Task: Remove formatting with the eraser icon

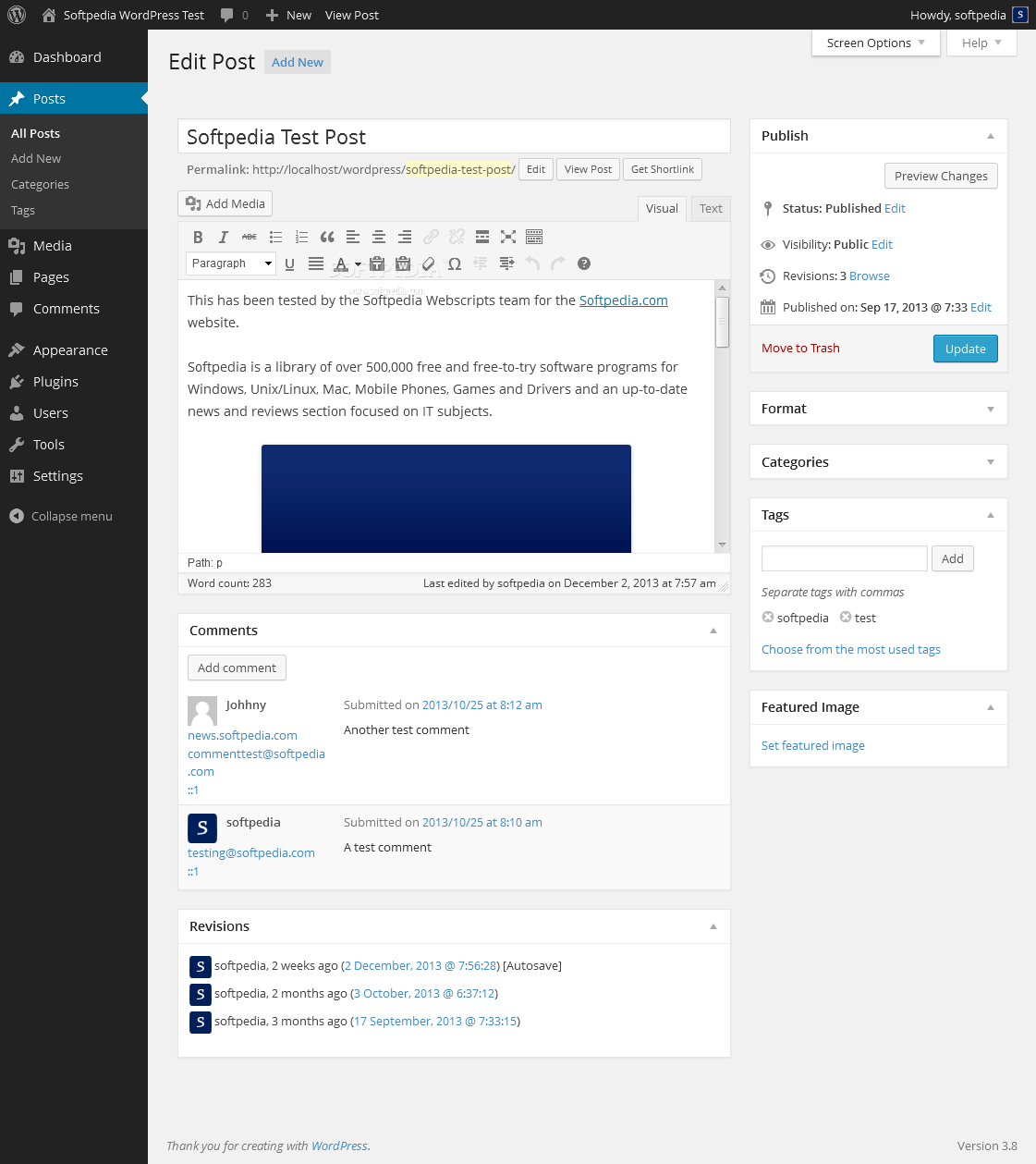Action: coord(429,263)
